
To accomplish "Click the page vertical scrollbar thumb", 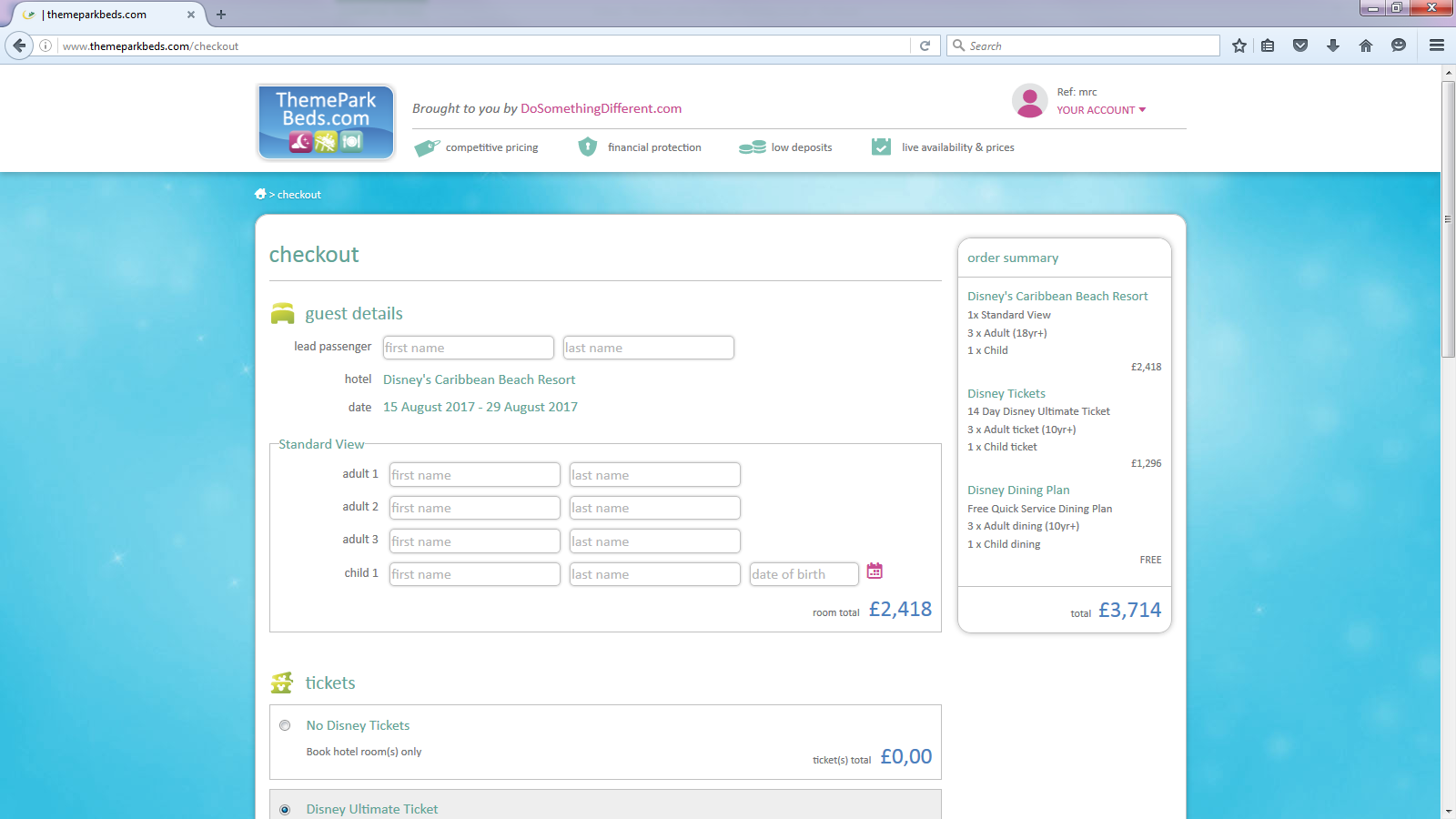I will point(1448,218).
